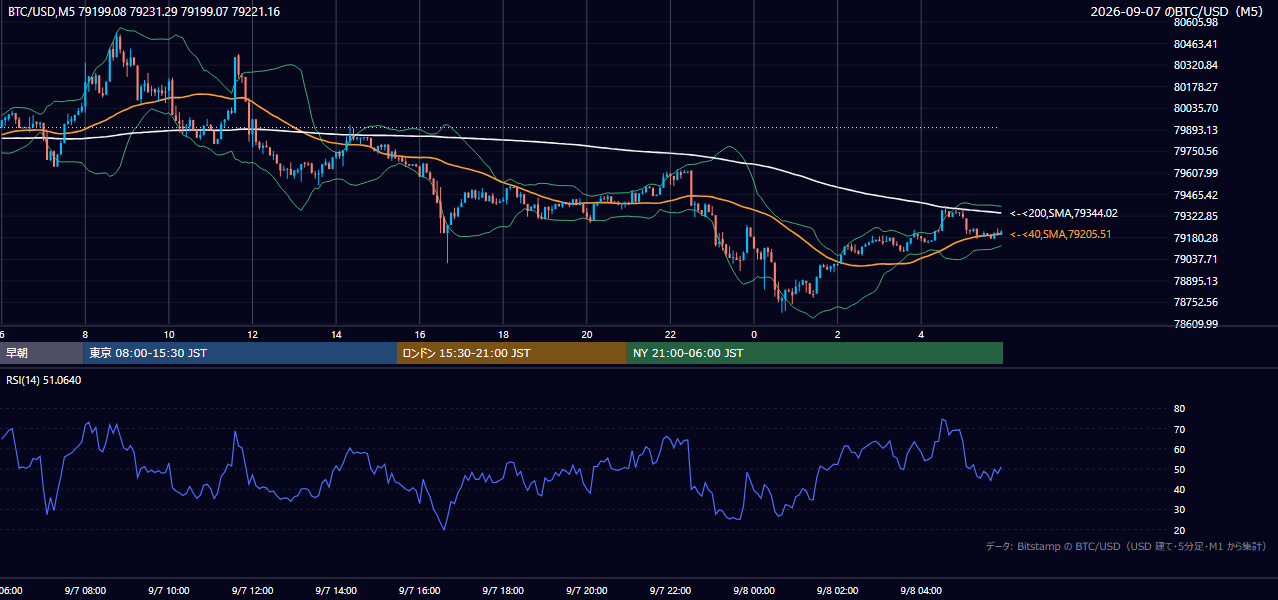The width and height of the screenshot is (1278, 600).
Task: Select the 早朝 session bar
Action: pos(41,353)
